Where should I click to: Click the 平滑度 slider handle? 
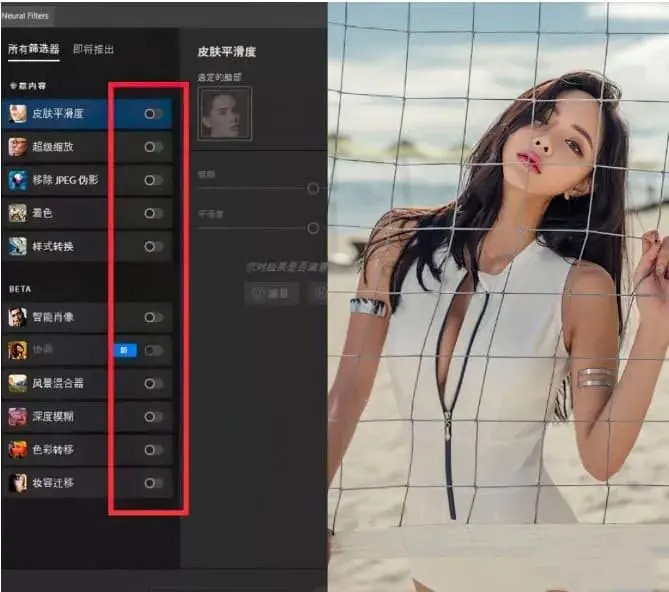coord(313,228)
